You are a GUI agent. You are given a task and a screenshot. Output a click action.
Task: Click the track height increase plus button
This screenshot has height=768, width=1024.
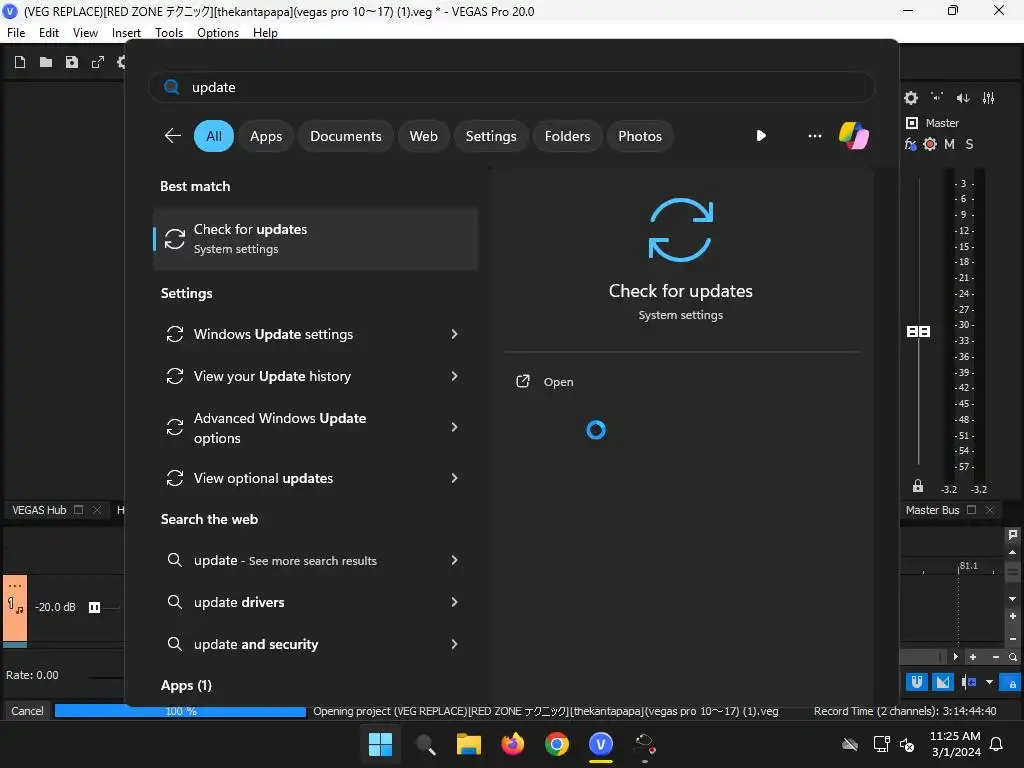pyautogui.click(x=1013, y=616)
